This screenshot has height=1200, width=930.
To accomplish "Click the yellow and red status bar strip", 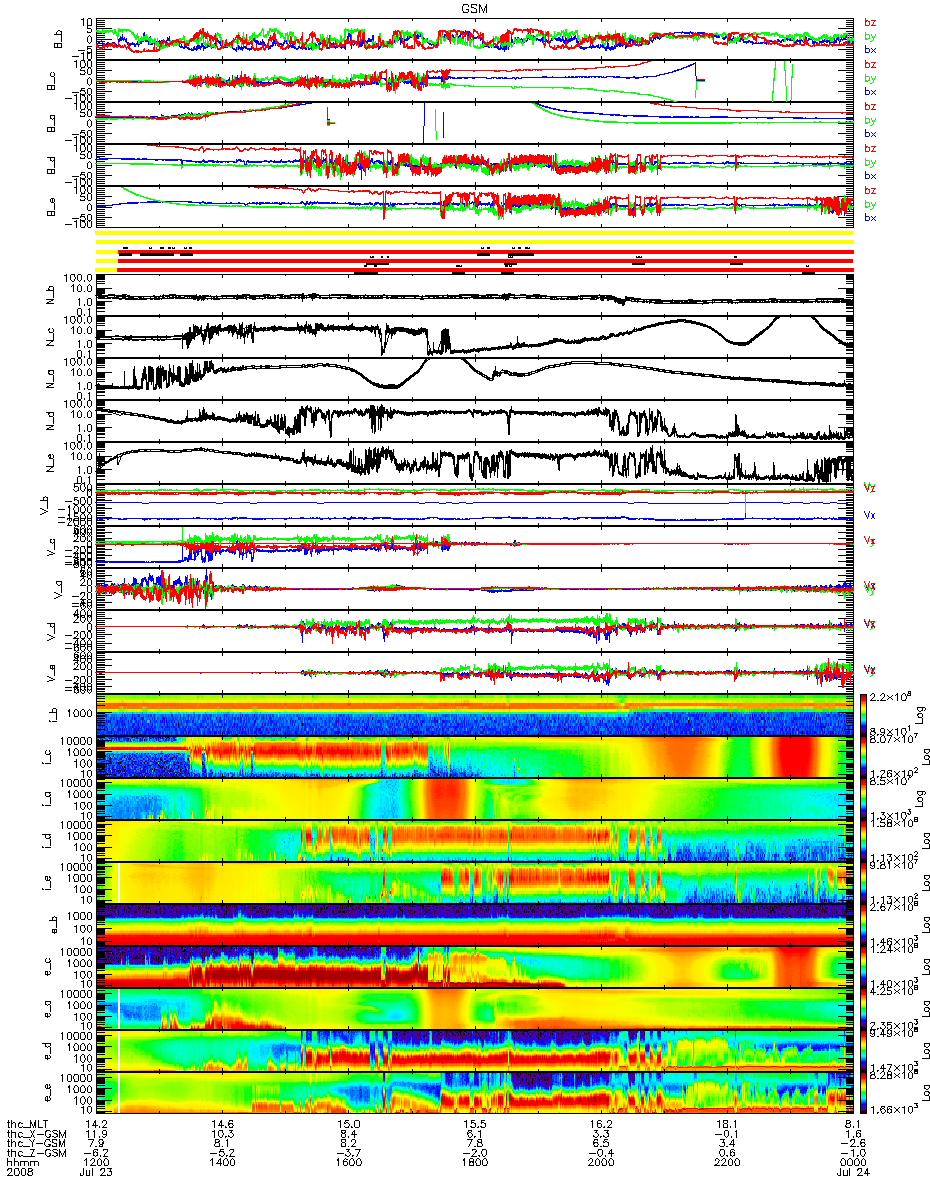I will pyautogui.click(x=474, y=252).
